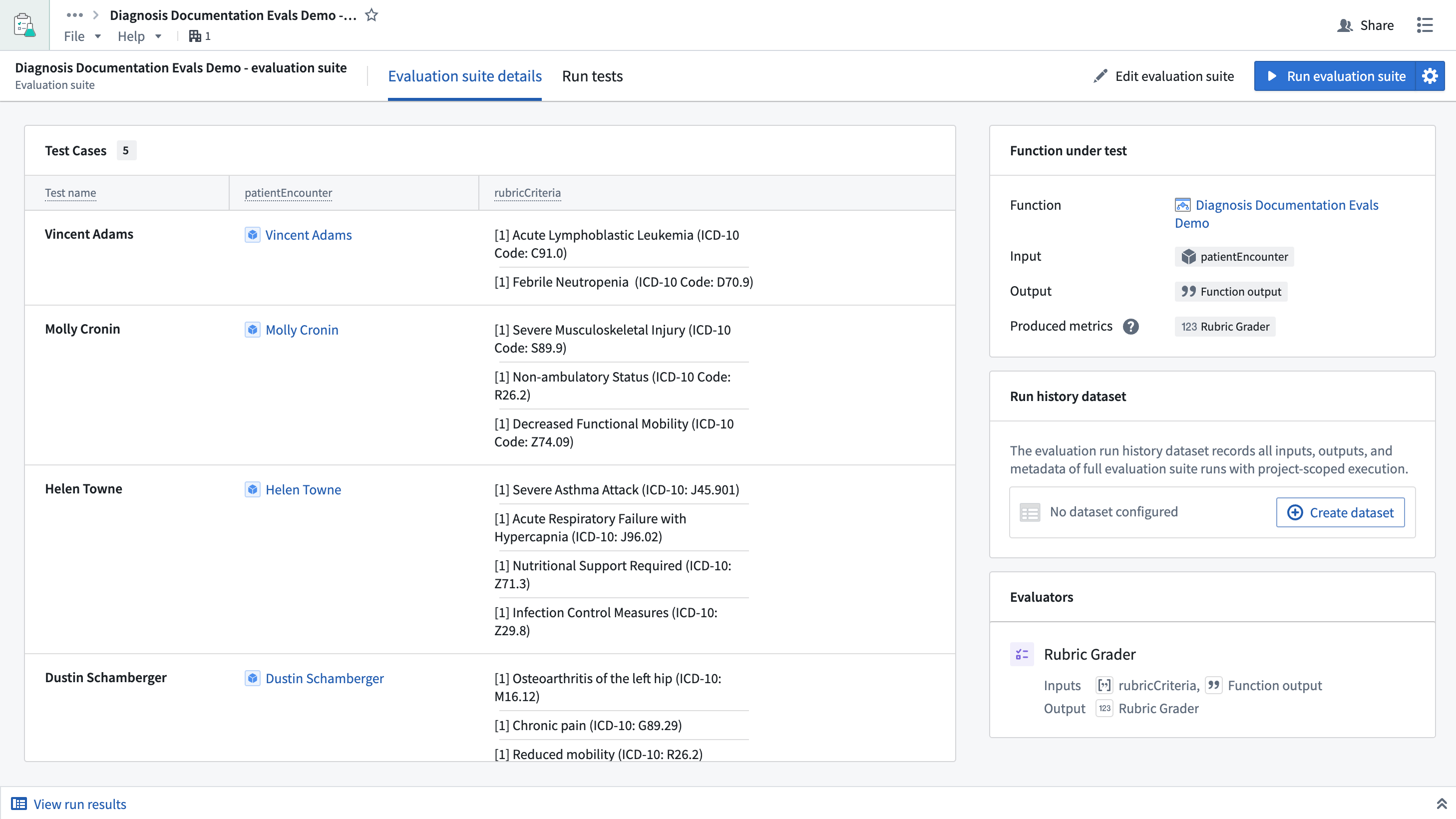The image size is (1456, 819).
Task: Click the Chronic pain criterion
Action: point(588,725)
